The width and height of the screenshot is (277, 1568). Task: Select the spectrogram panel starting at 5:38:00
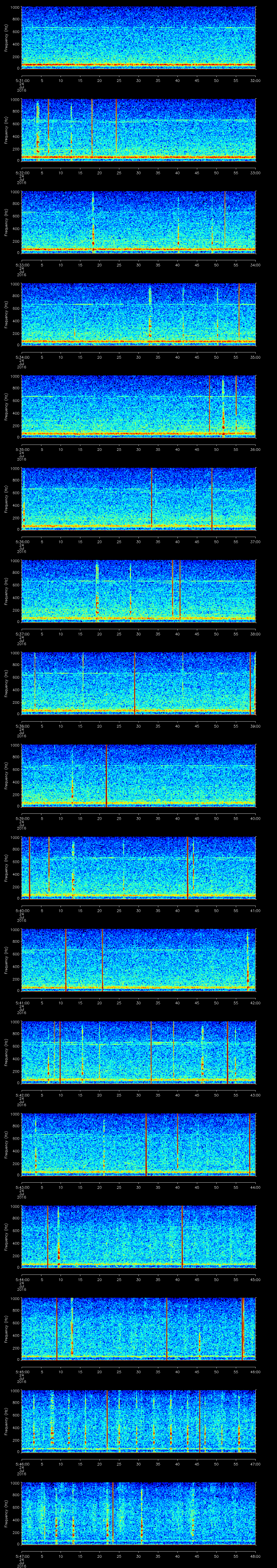[138, 683]
